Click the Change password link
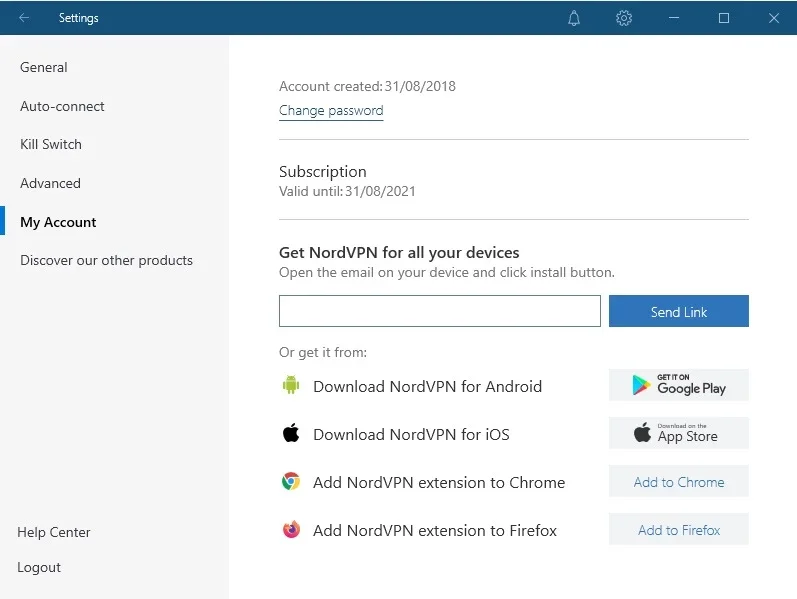The image size is (797, 599). (x=331, y=110)
